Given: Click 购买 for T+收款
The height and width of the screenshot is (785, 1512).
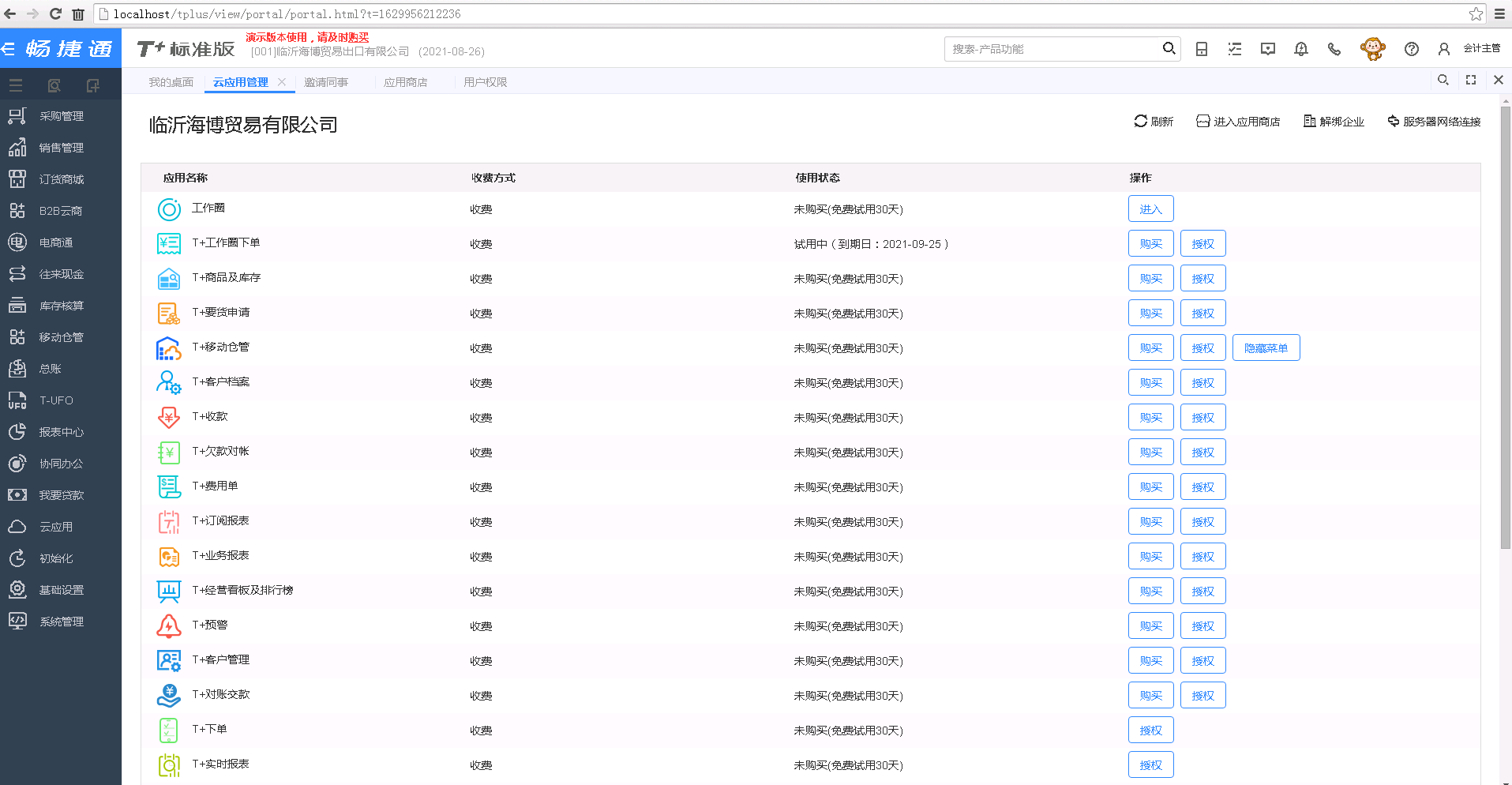Looking at the screenshot, I should pos(1151,418).
